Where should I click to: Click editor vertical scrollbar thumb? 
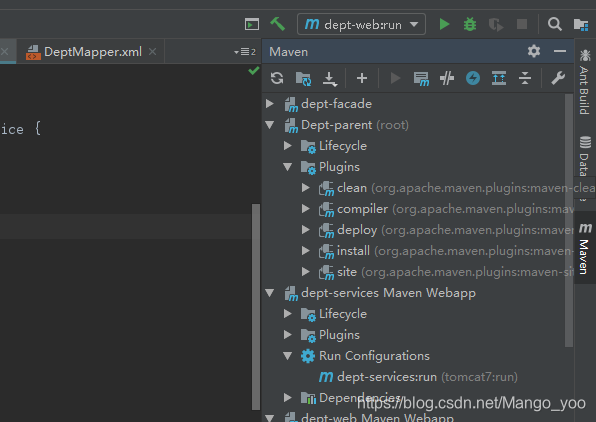point(256,306)
